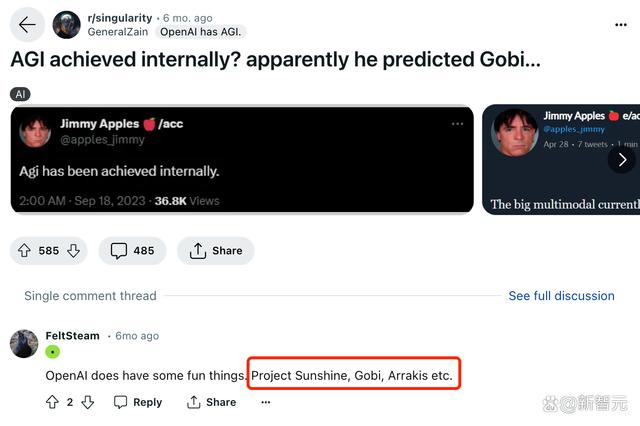This screenshot has height=426, width=640.
Task: Click the AI flair tag
Action: point(21,94)
